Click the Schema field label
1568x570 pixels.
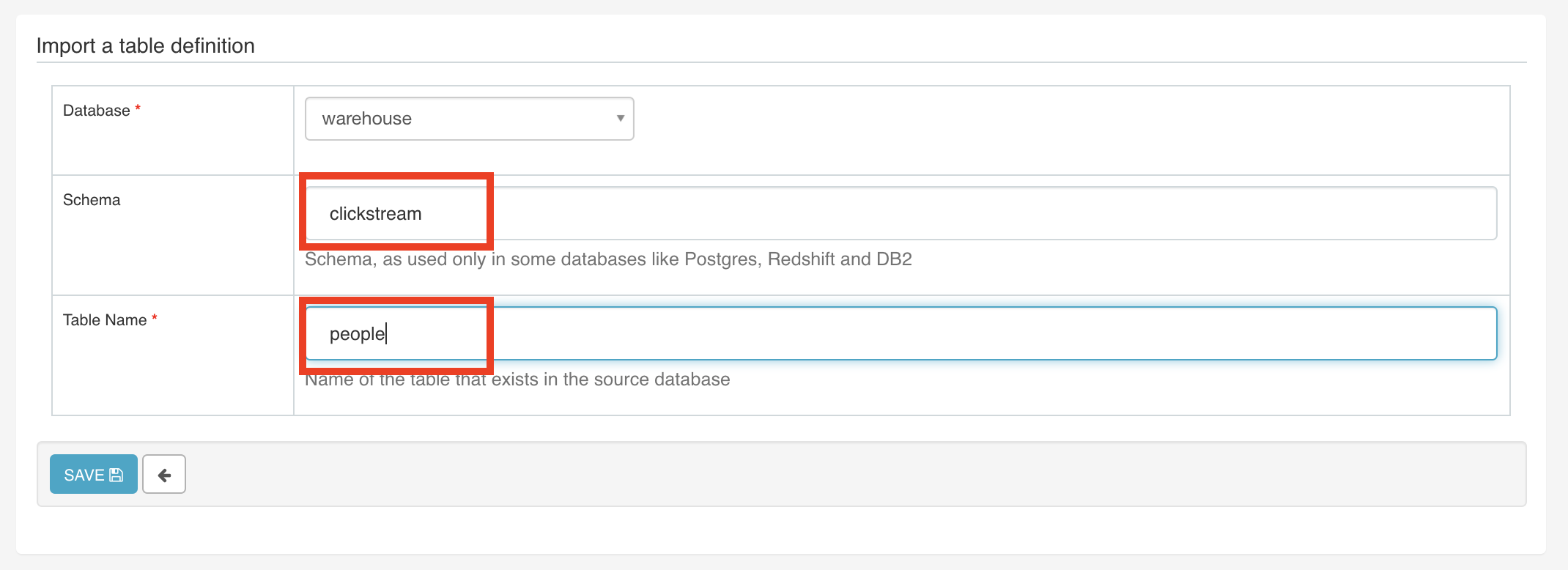[x=92, y=200]
